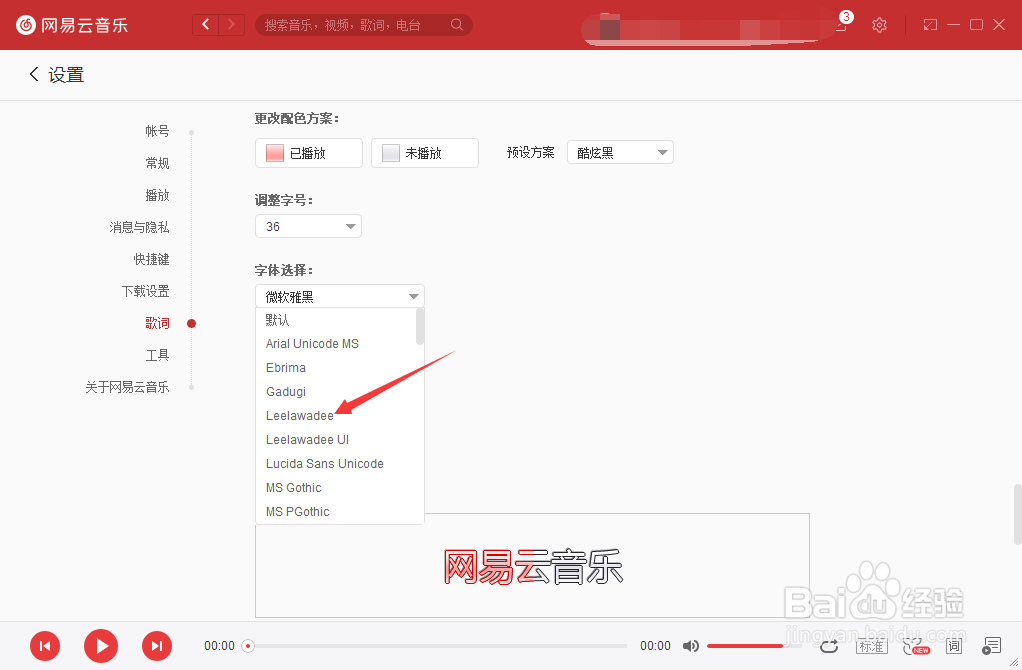The image size is (1022, 670).
Task: Click the font list scrollbar thumb
Action: [420, 326]
